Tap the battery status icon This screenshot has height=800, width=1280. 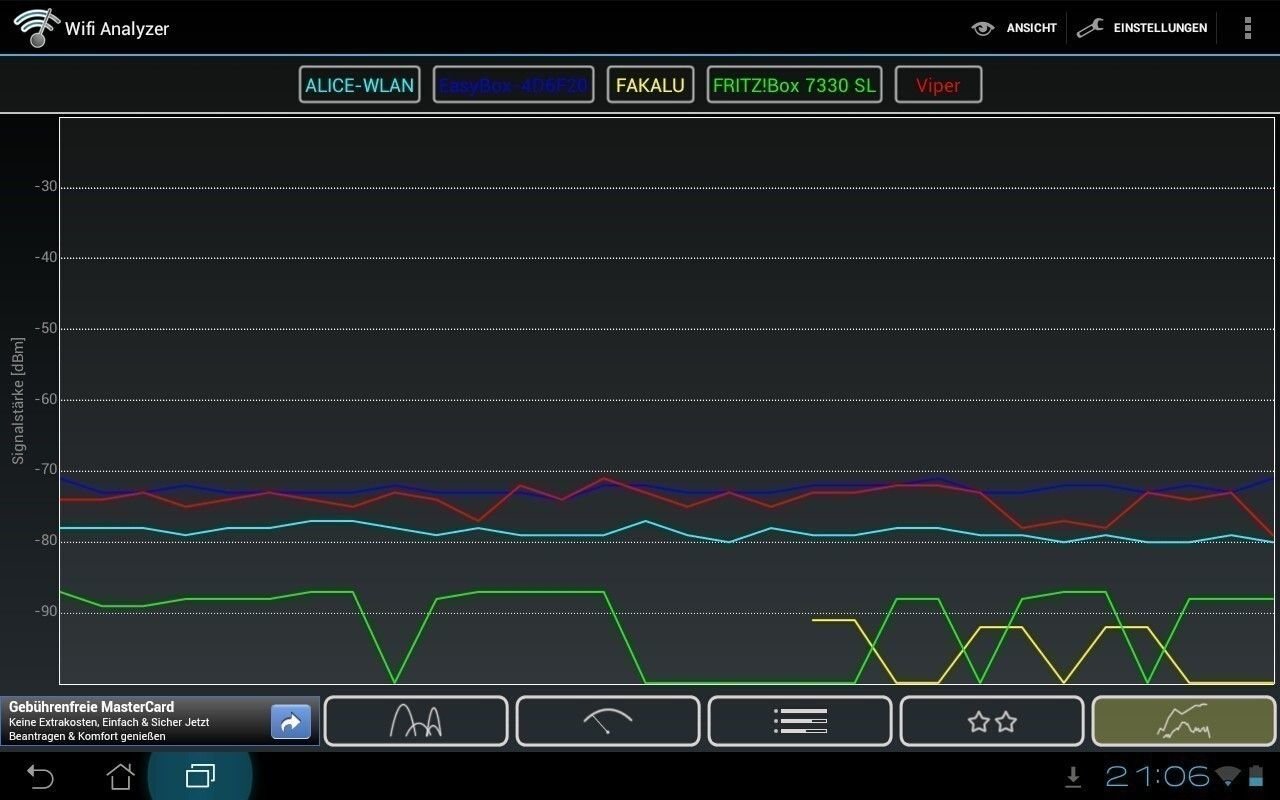(x=1256, y=776)
